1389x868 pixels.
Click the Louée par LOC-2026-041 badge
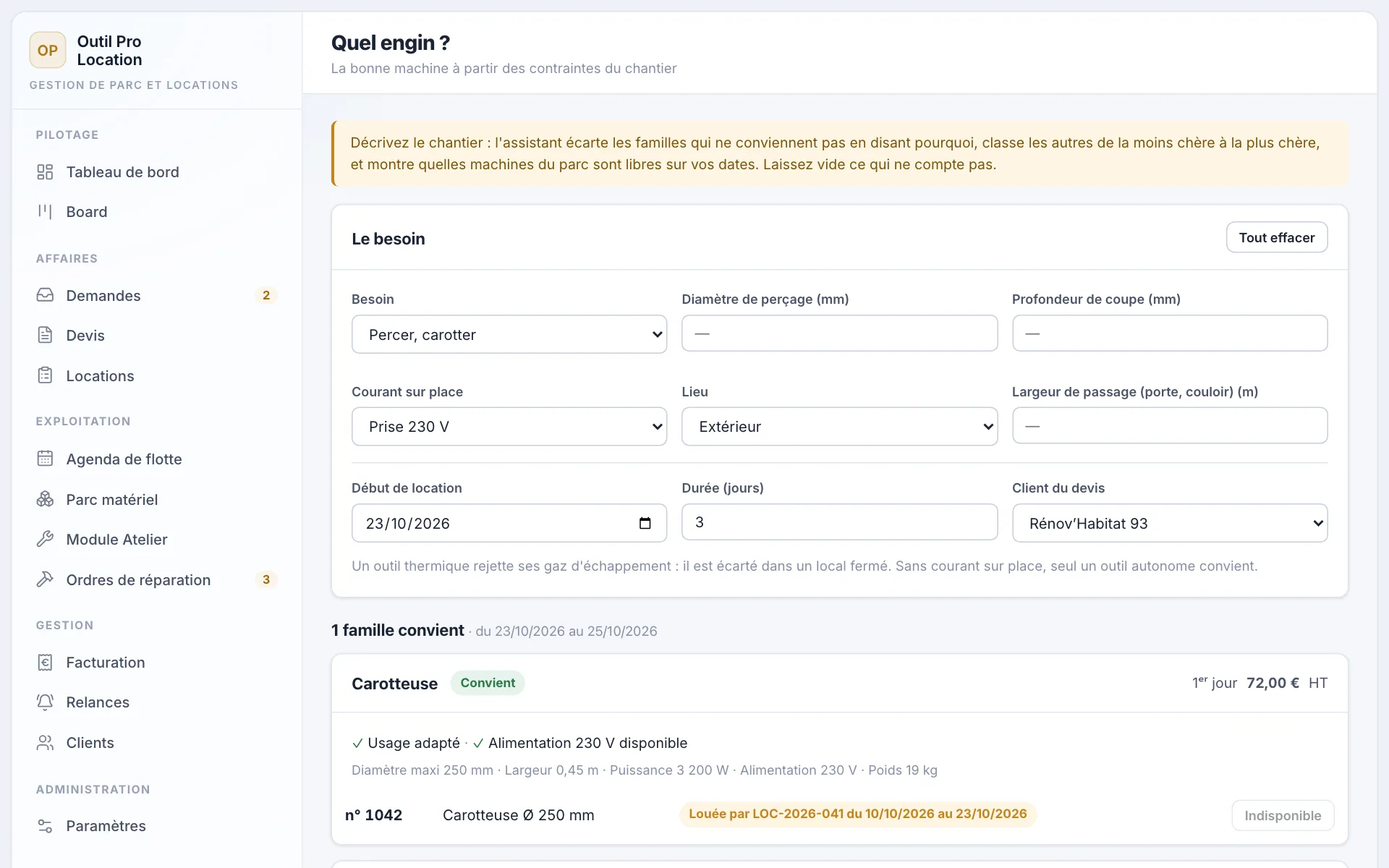click(x=857, y=814)
